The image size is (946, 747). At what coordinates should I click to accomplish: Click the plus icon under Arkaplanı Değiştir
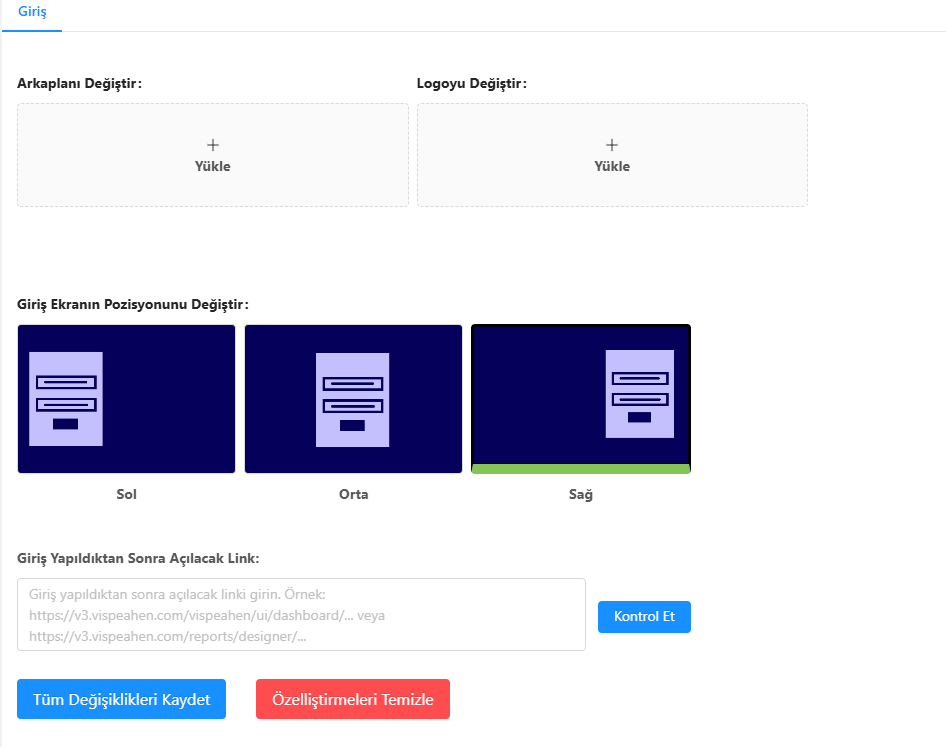tap(212, 145)
